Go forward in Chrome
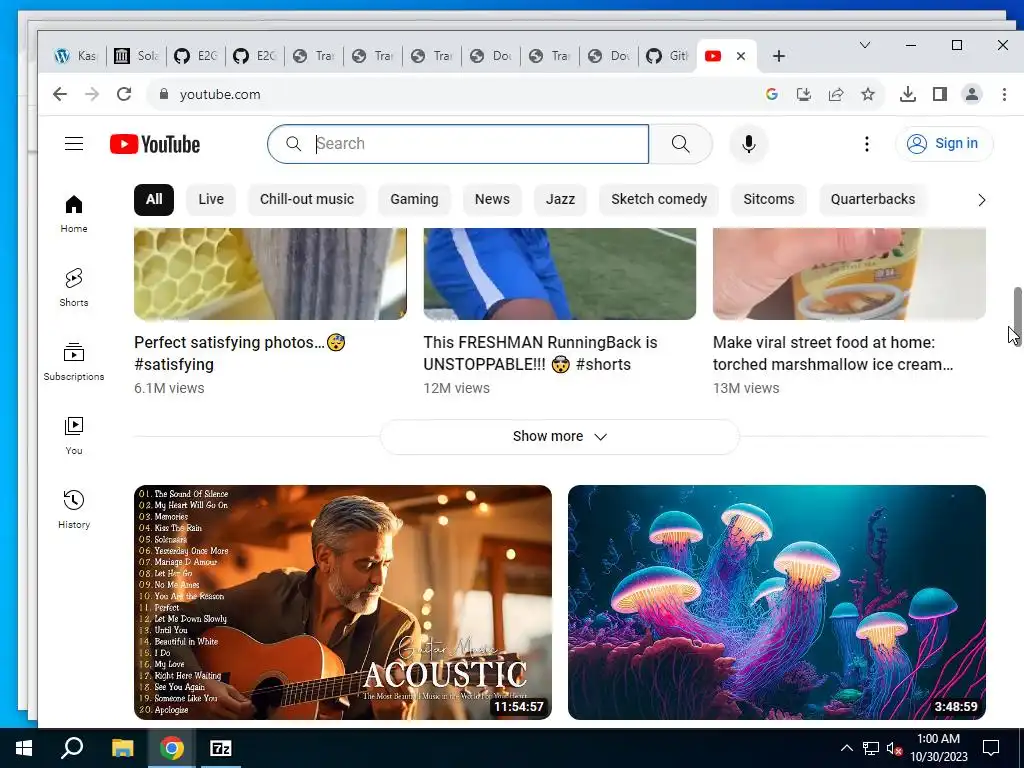Viewport: 1024px width, 768px height. pos(92,94)
